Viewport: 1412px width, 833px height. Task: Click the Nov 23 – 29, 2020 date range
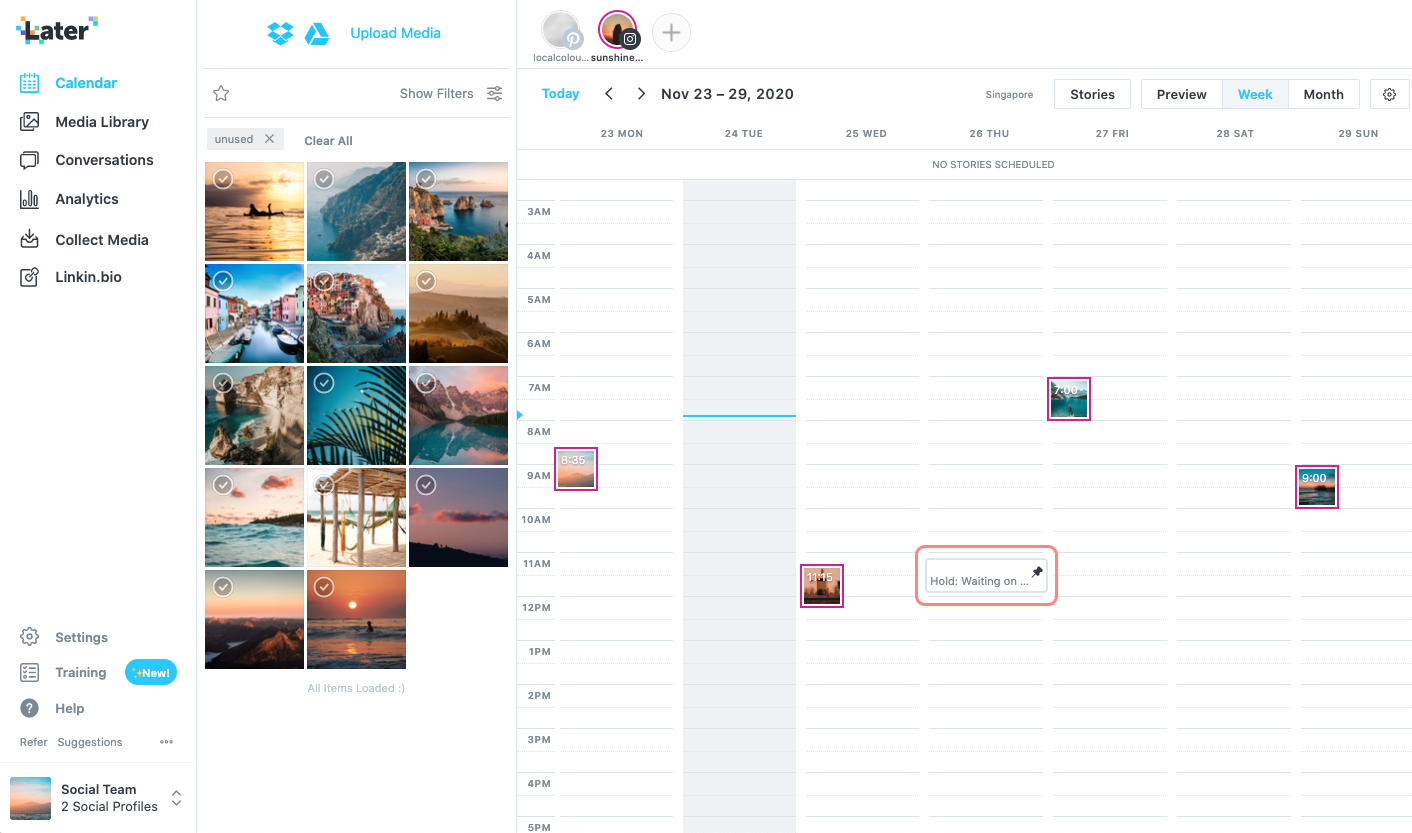(727, 94)
